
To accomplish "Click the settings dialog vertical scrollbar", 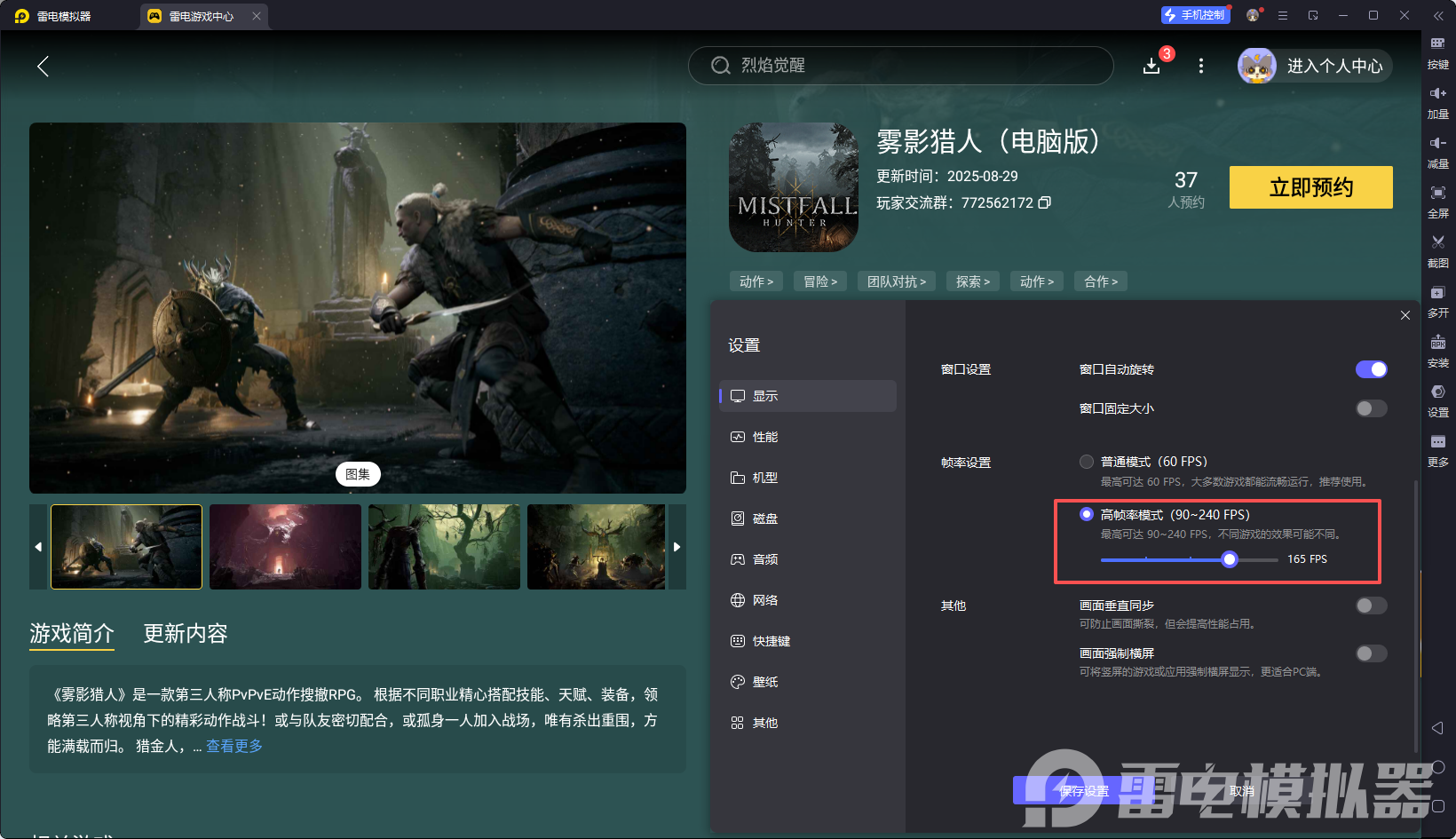I will [1415, 616].
